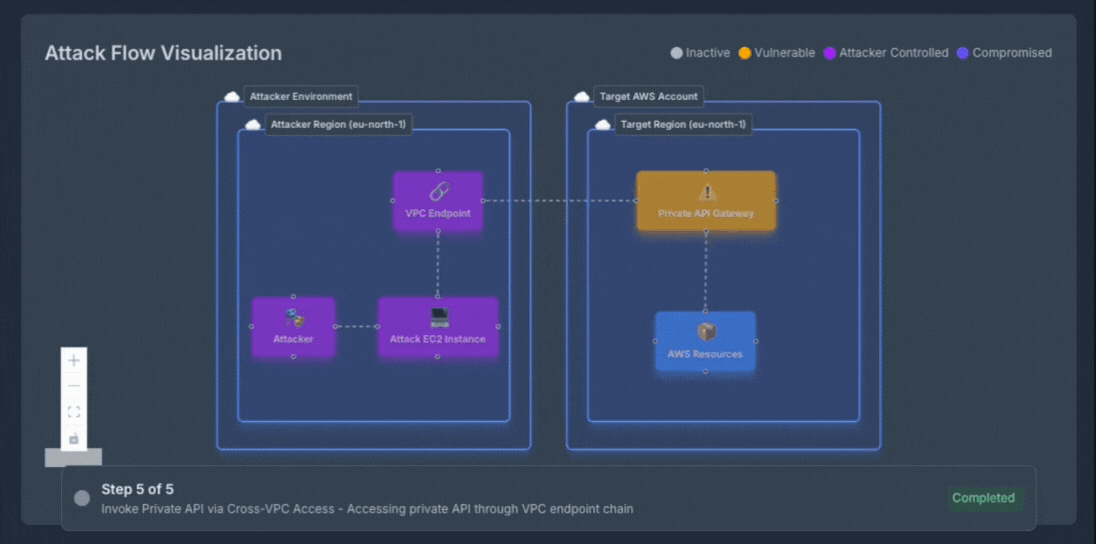Click the gray step status indicator dot
Image resolution: width=1096 pixels, height=544 pixels.
[x=82, y=498]
